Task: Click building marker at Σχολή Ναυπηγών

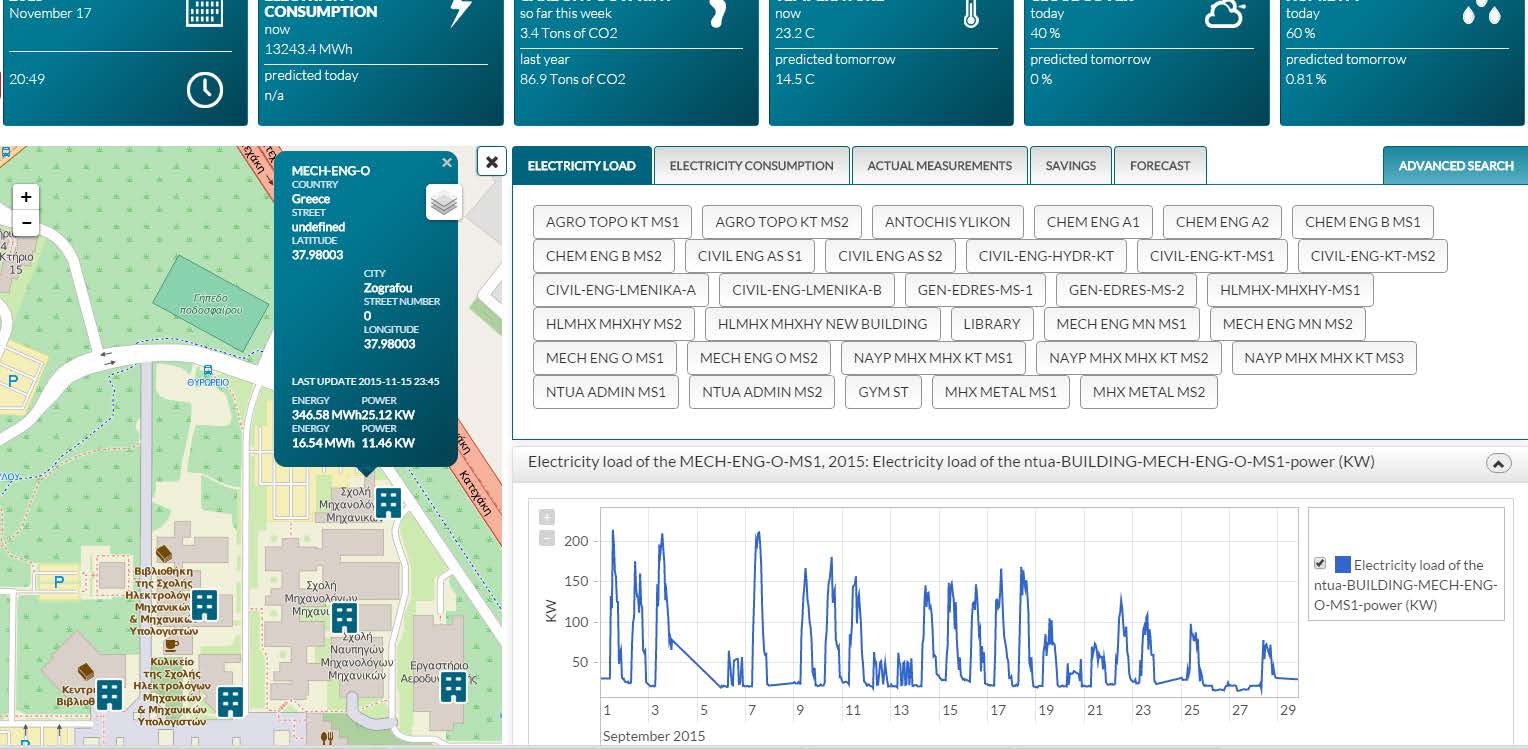Action: (344, 617)
